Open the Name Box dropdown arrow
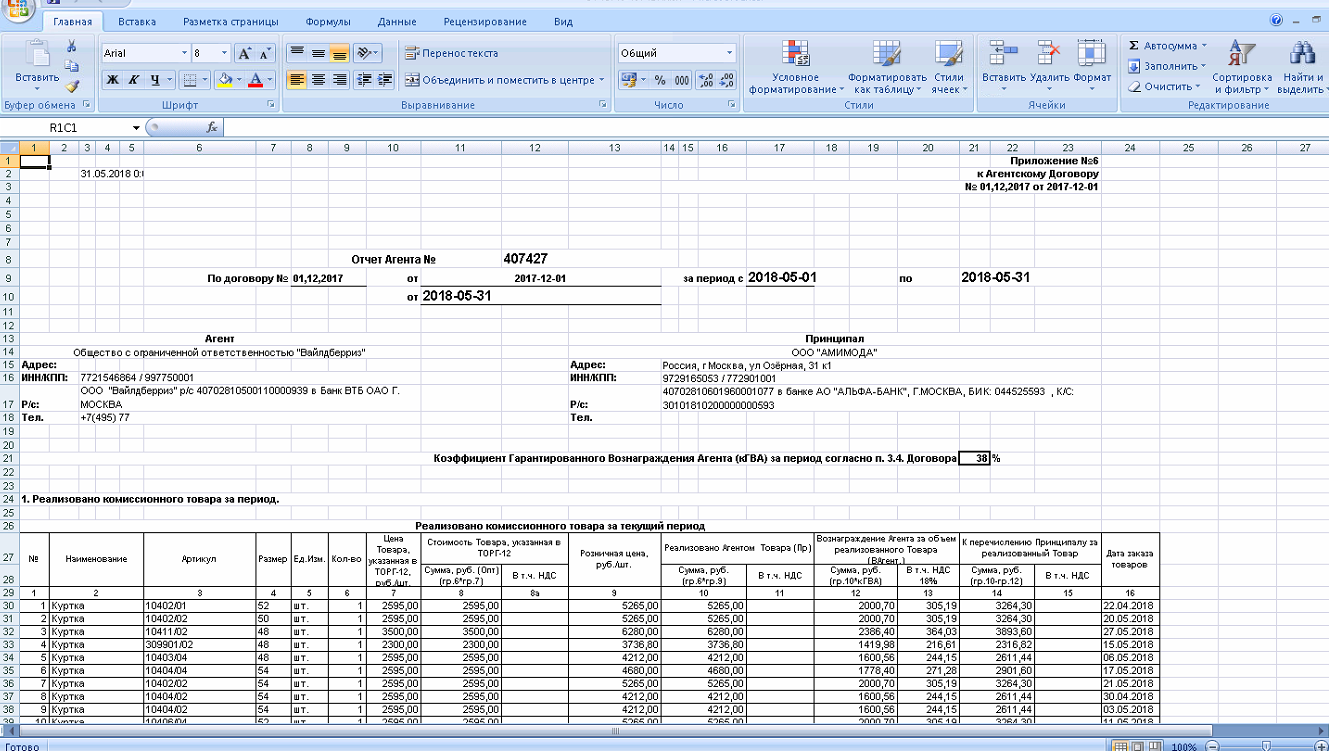Image resolution: width=1329 pixels, height=751 pixels. (x=136, y=128)
